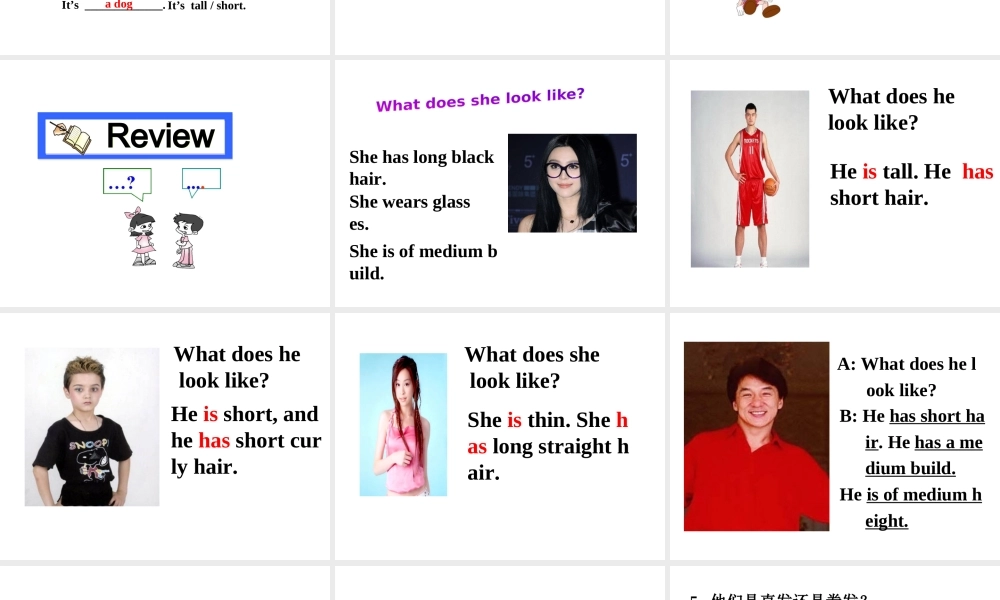Open the boy in black shirt photo
Viewport: 1000px width, 600px height.
pos(92,427)
